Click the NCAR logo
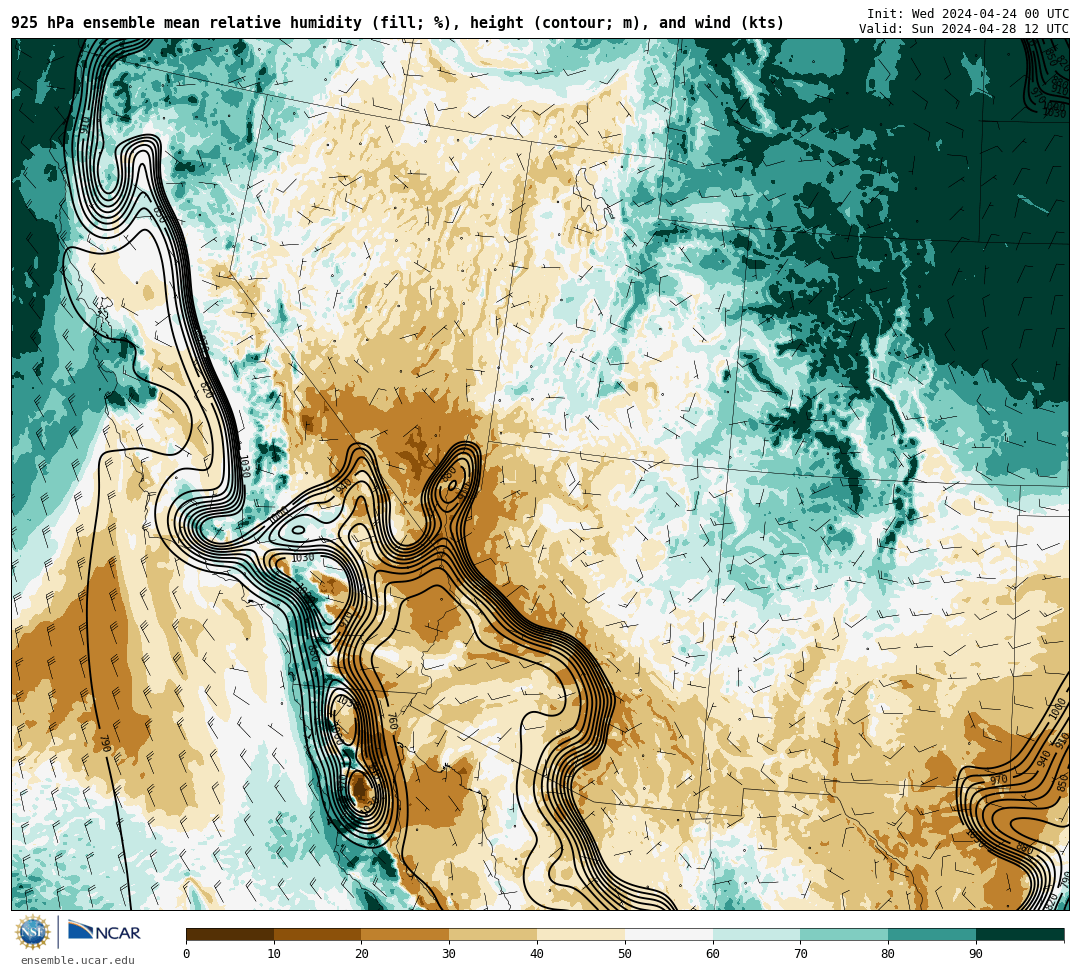The image size is (1080, 973). coord(104,932)
